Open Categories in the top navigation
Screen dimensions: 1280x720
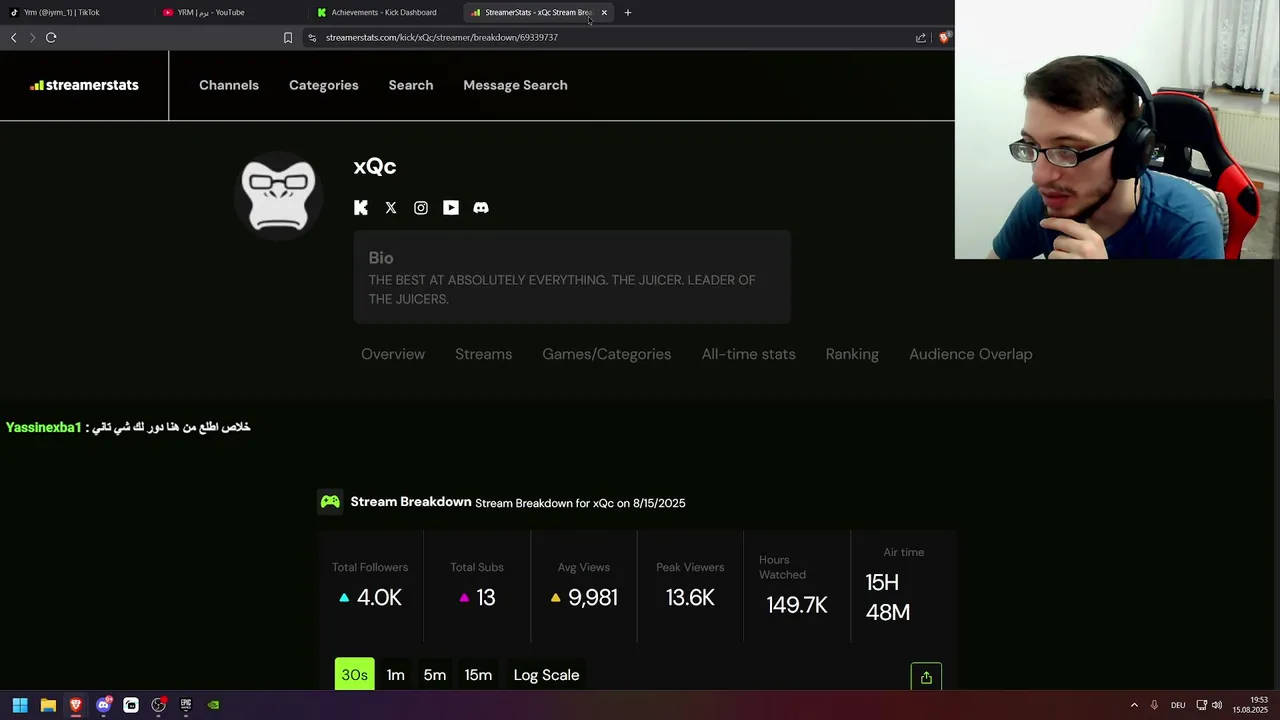point(324,85)
